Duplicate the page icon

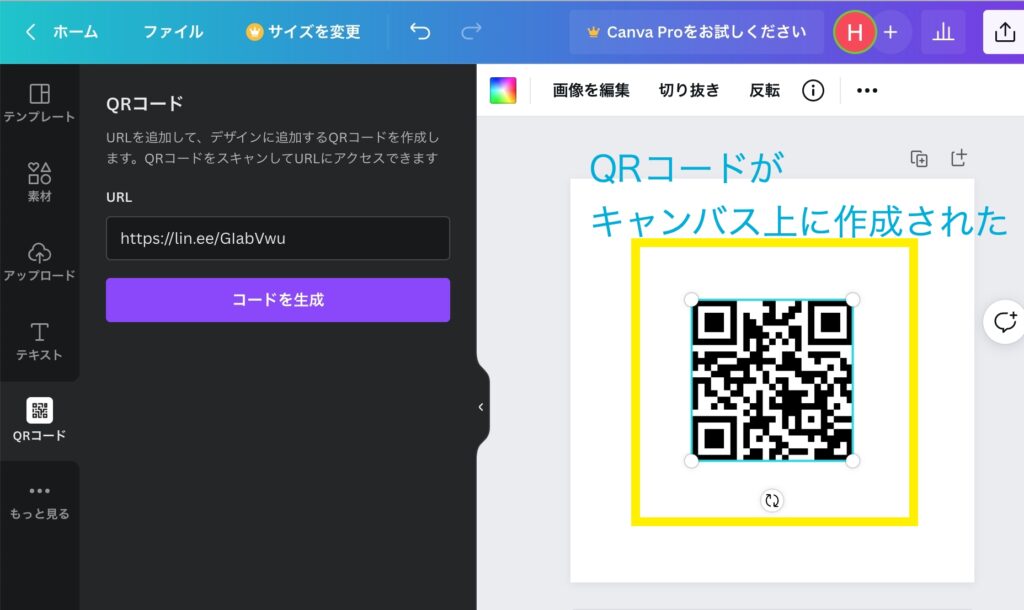[919, 159]
